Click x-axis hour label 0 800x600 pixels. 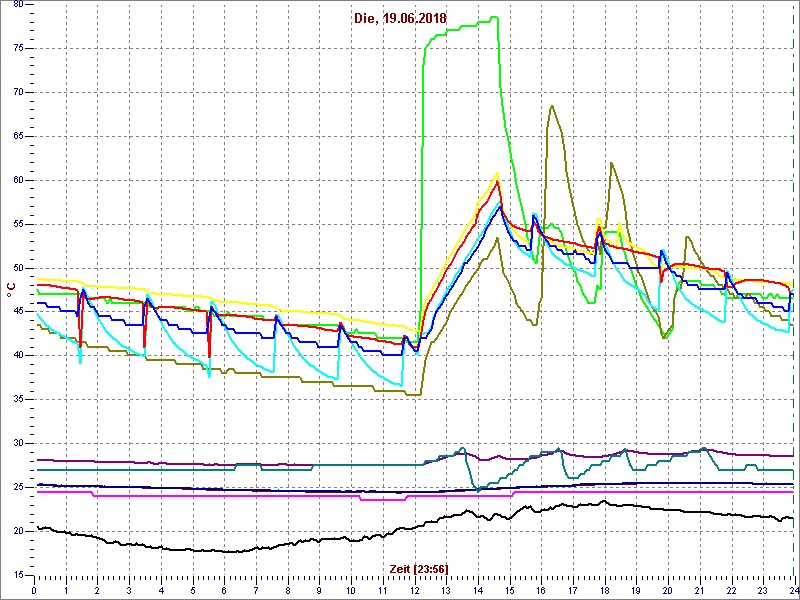[34, 590]
